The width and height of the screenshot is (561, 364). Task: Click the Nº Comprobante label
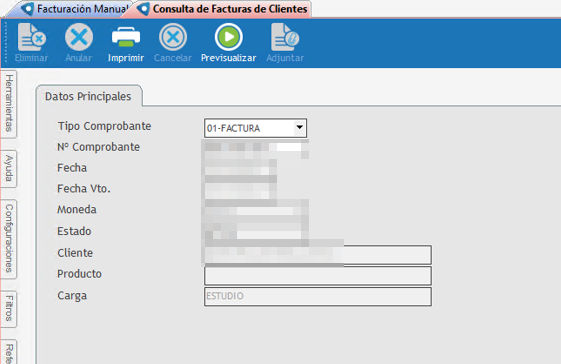[x=98, y=147]
